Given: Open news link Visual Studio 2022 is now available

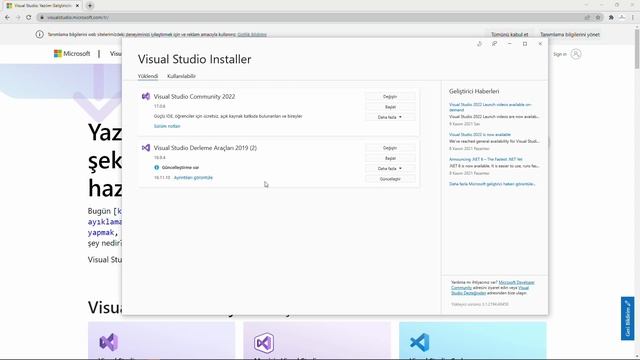Looking at the screenshot, I should 480,134.
